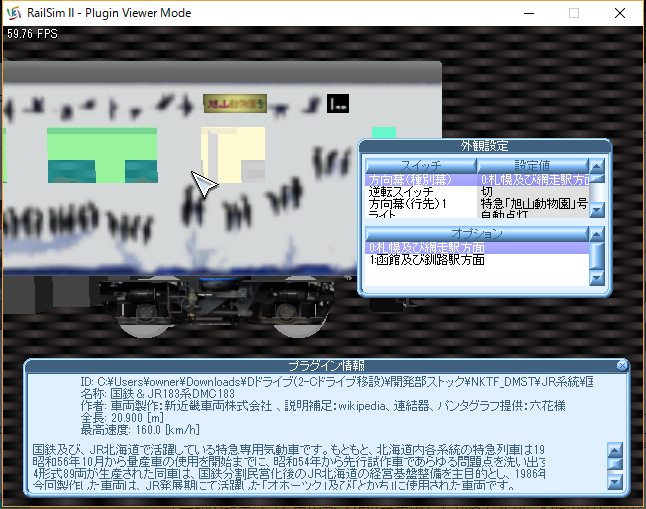Click the スイッチ column header
Viewport: 646px width, 509px height.
(x=421, y=166)
